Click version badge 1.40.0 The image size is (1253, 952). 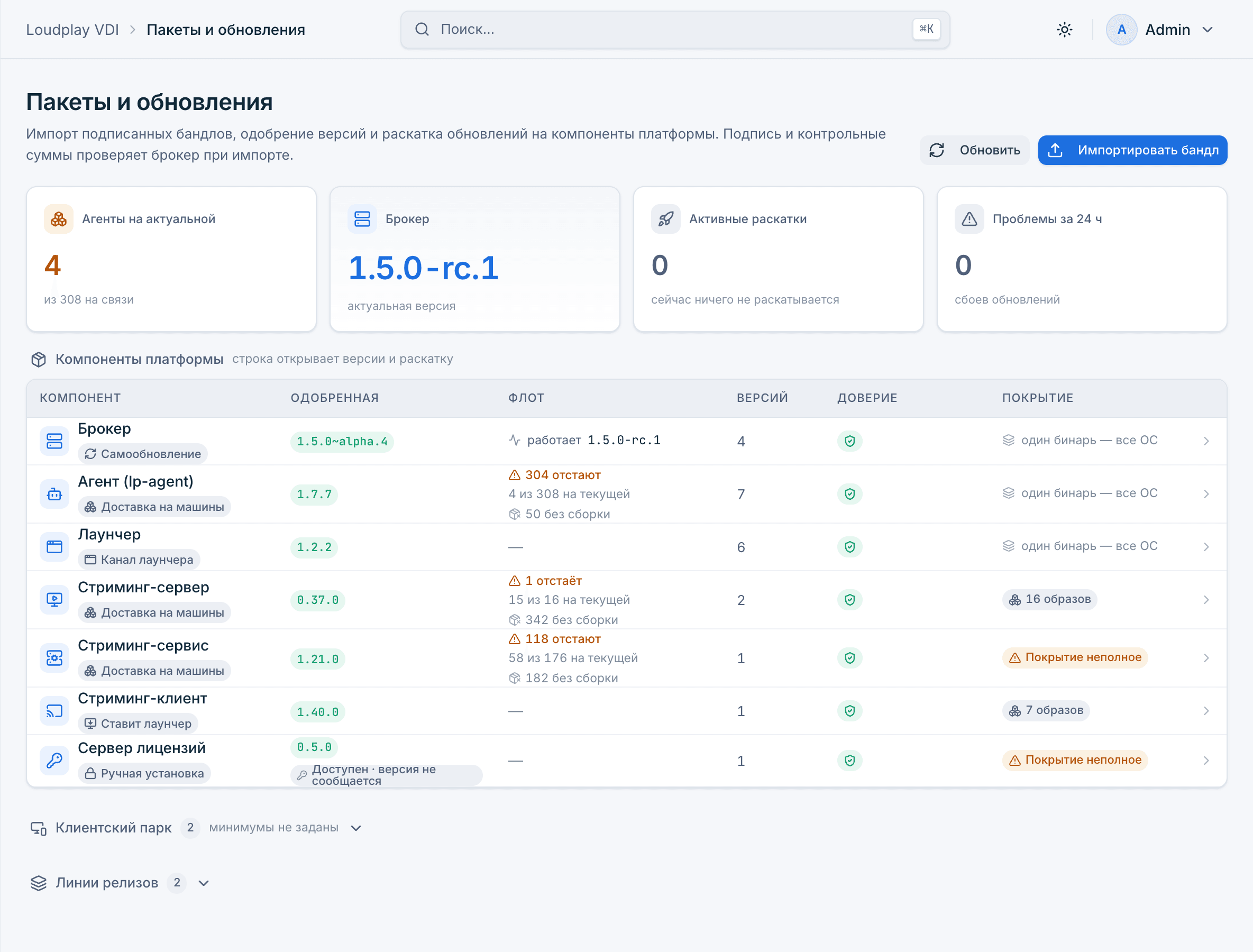[318, 712]
